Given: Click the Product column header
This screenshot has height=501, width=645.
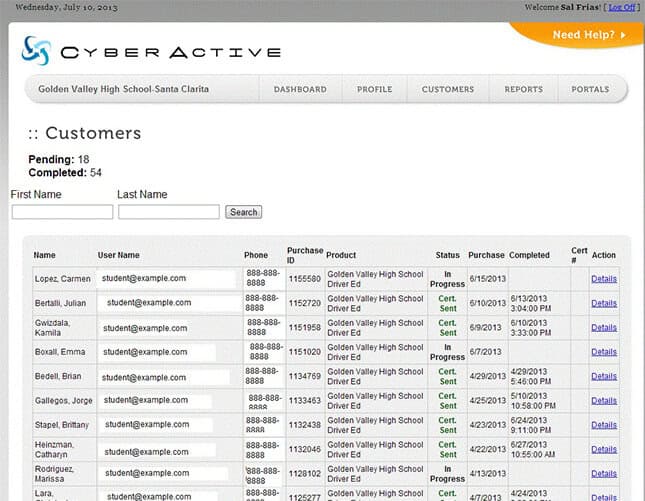Looking at the screenshot, I should pyautogui.click(x=341, y=255).
